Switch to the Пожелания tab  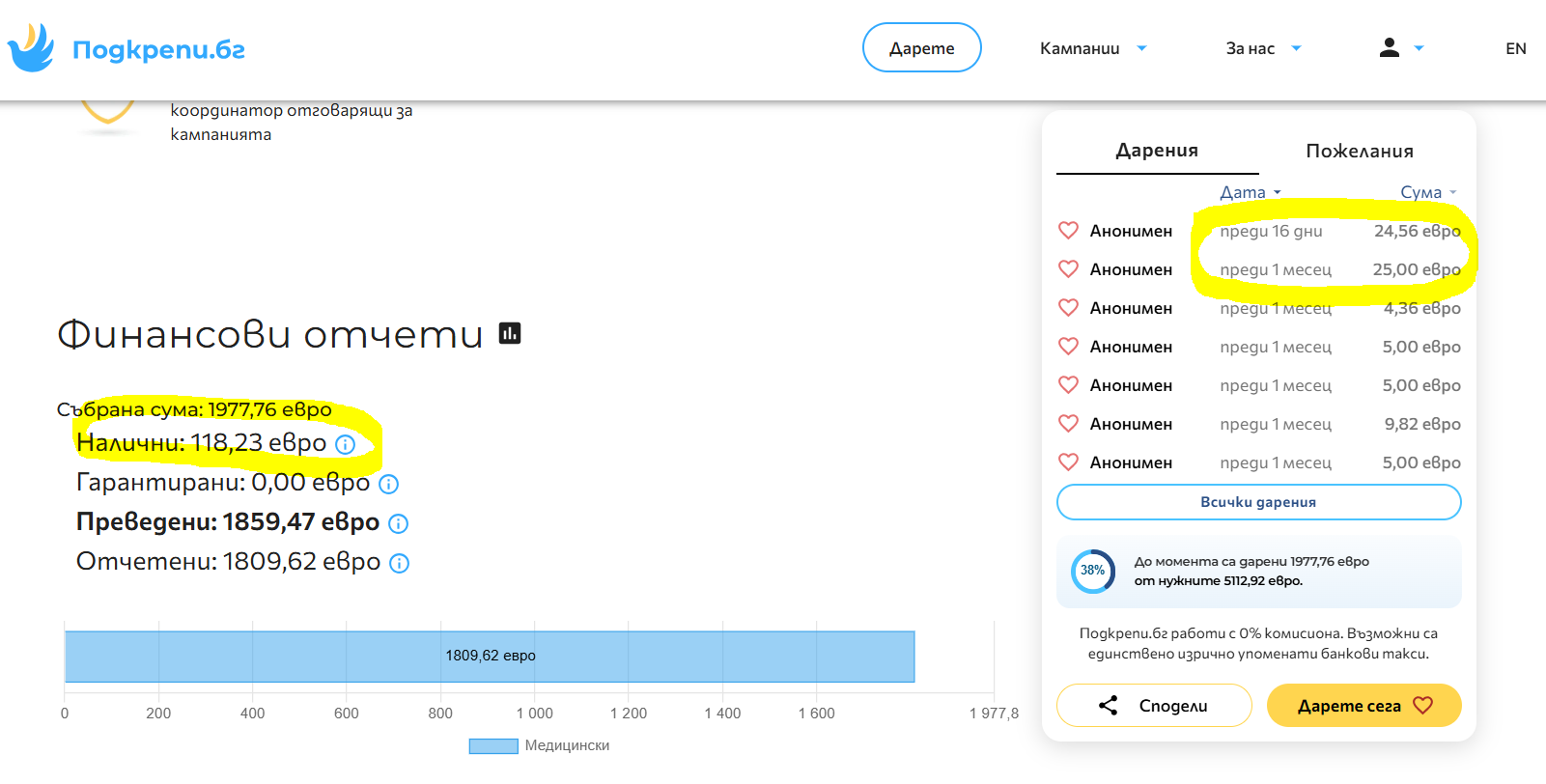point(1360,151)
